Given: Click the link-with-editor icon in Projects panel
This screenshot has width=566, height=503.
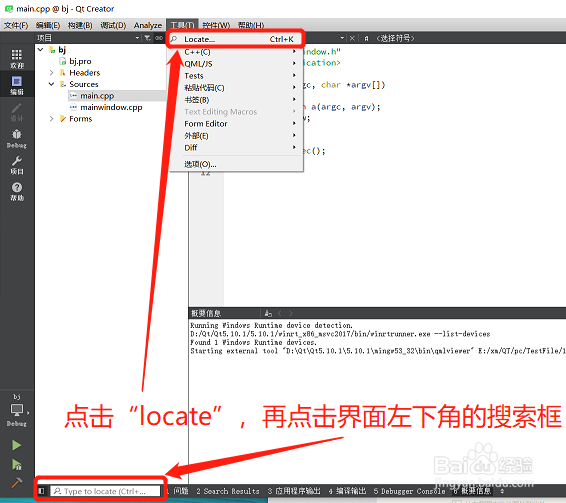Looking at the screenshot, I should [x=158, y=38].
